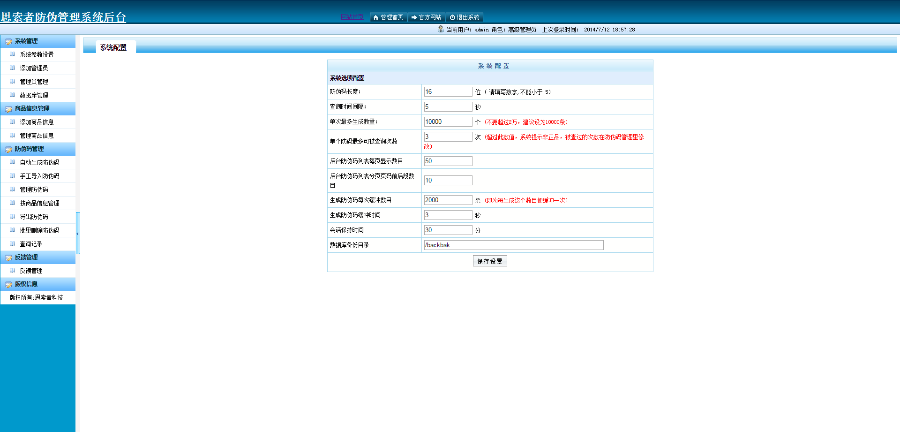Click the 思索者防伪管理系统后台 title
The height and width of the screenshot is (432, 900).
click(63, 17)
